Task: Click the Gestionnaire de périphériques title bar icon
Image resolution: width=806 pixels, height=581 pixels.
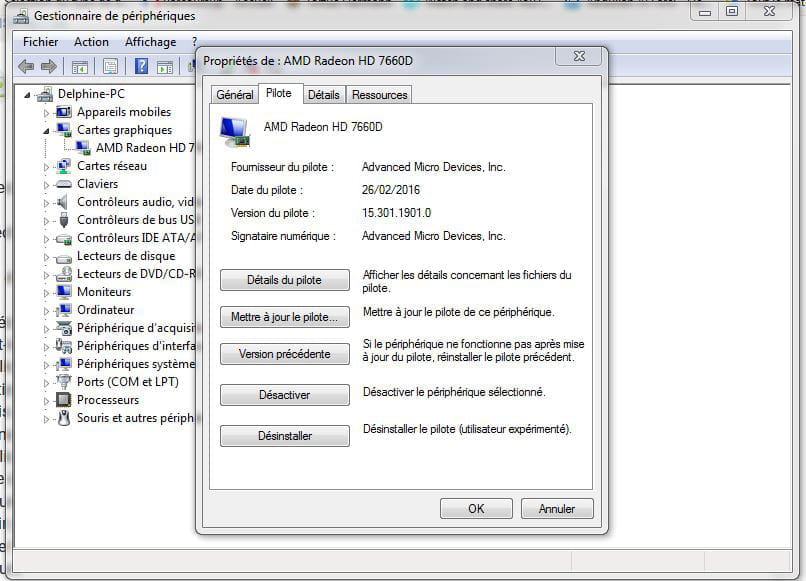Action: point(21,16)
